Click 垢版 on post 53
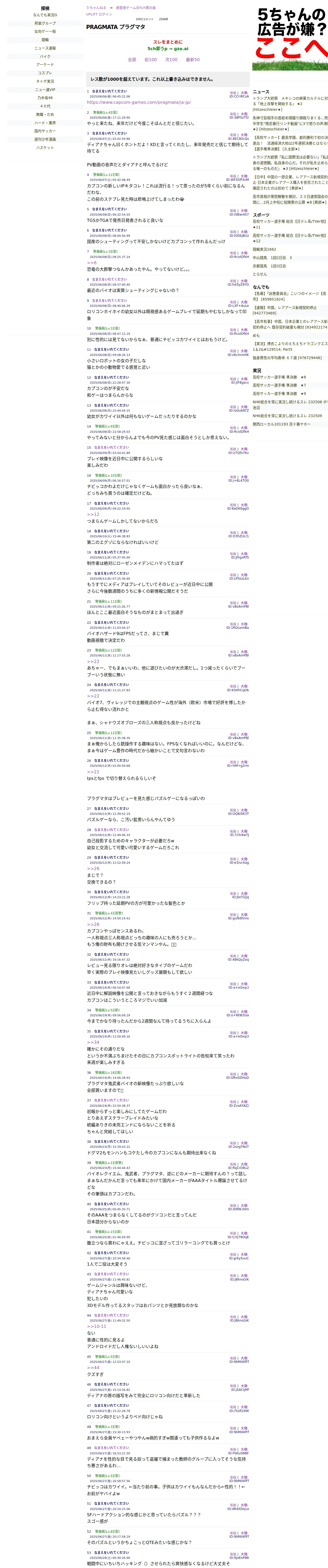328x1568 pixels. point(233,1554)
